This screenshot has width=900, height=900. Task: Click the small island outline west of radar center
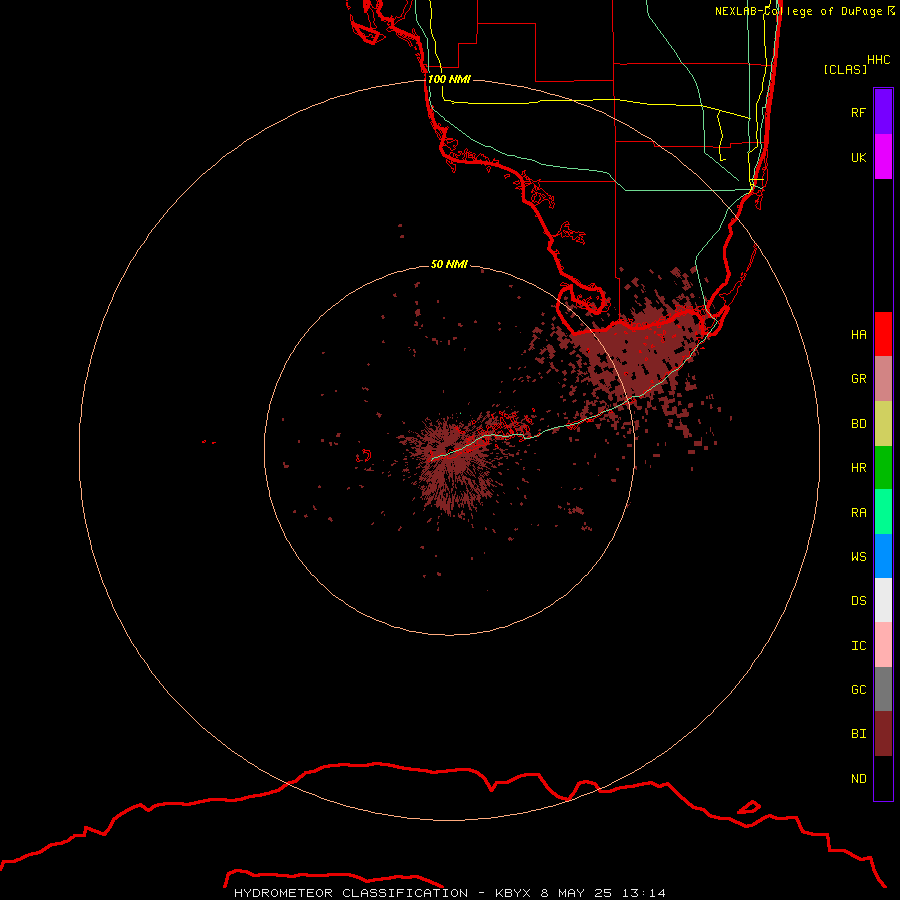click(x=364, y=456)
